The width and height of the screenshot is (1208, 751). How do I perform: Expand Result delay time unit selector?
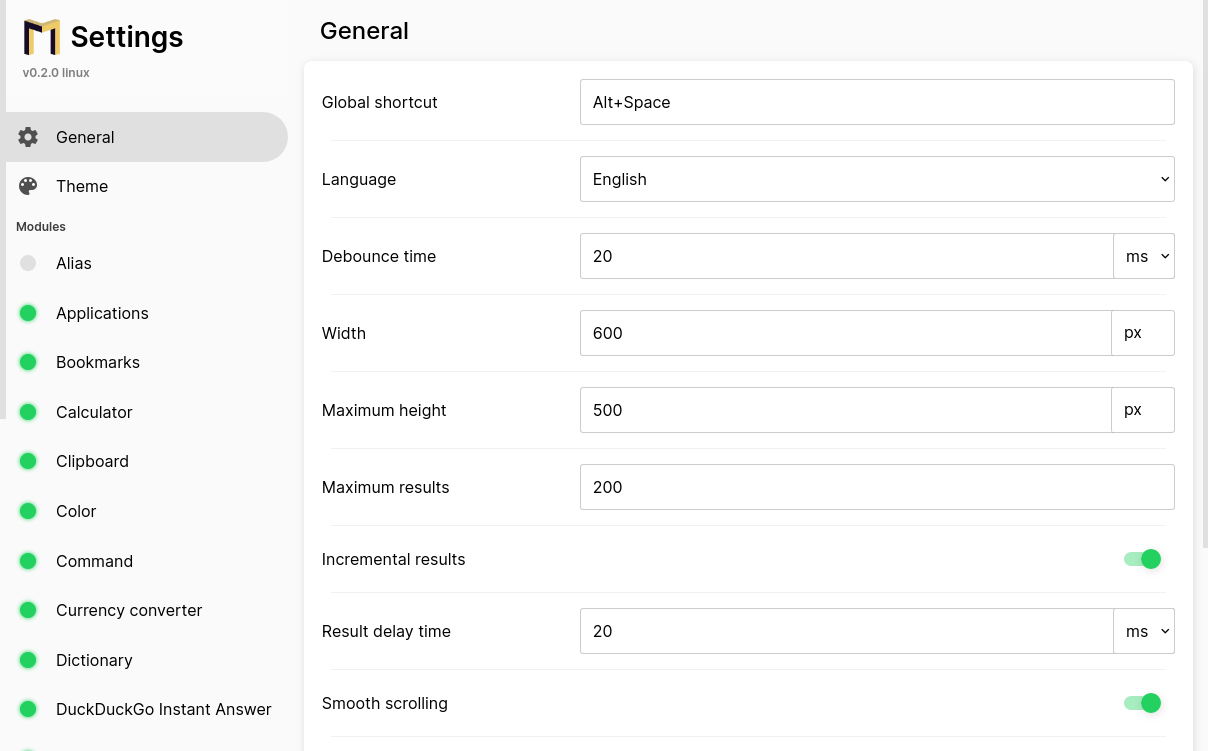(x=1144, y=631)
